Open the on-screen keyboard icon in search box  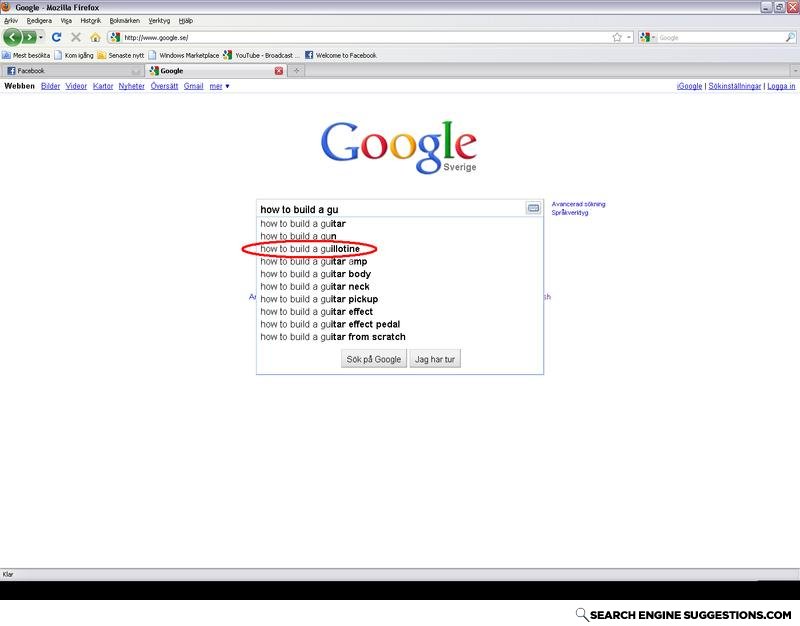tap(533, 208)
